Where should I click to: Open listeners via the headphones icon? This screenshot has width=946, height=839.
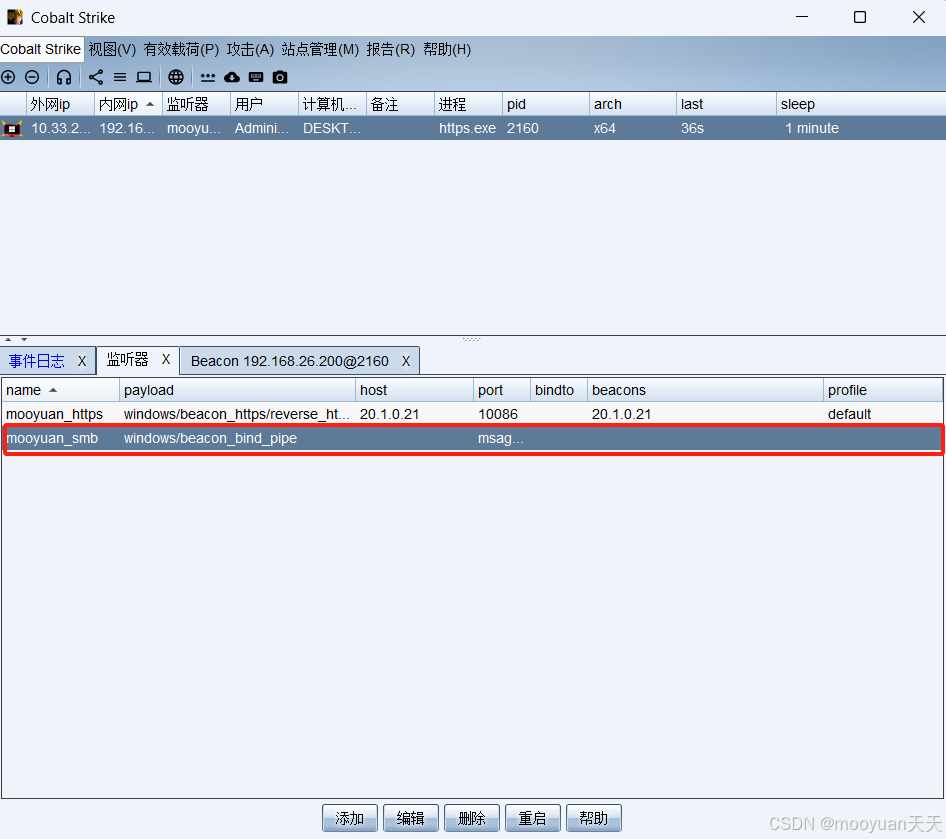pyautogui.click(x=63, y=77)
